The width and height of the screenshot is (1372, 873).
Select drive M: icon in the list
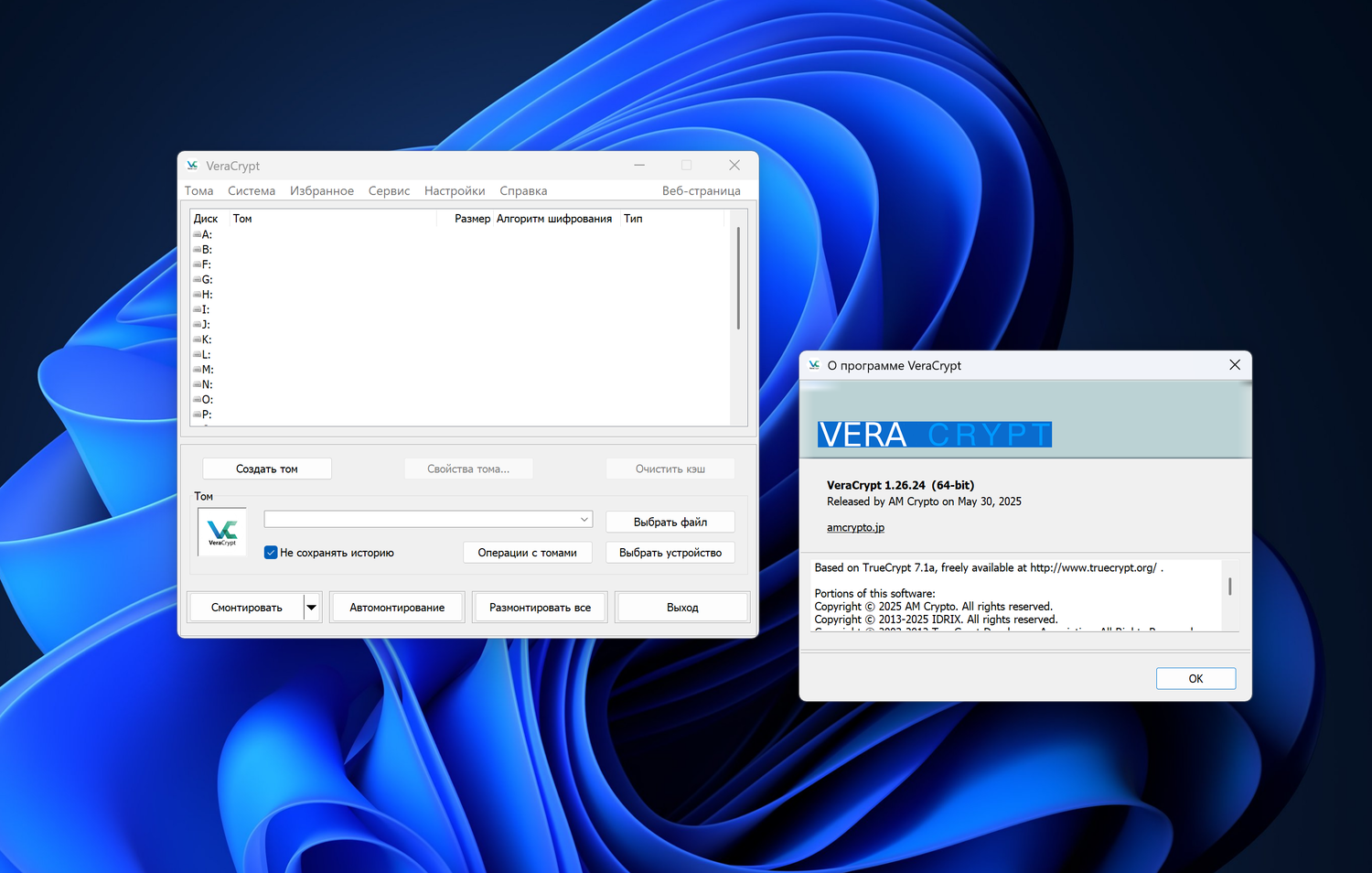tap(197, 370)
